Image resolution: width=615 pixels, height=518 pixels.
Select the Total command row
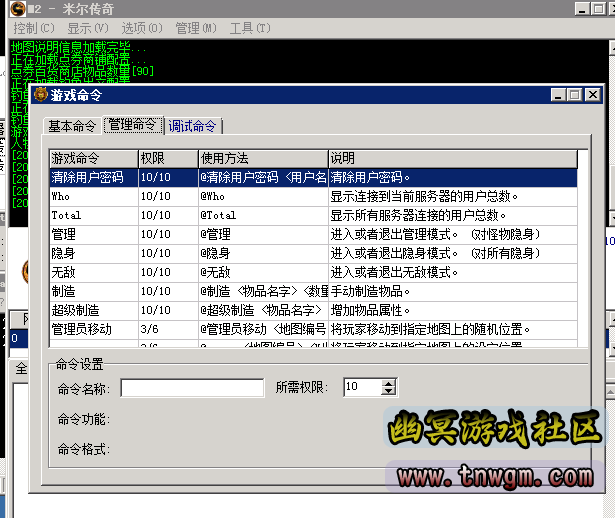pos(313,215)
